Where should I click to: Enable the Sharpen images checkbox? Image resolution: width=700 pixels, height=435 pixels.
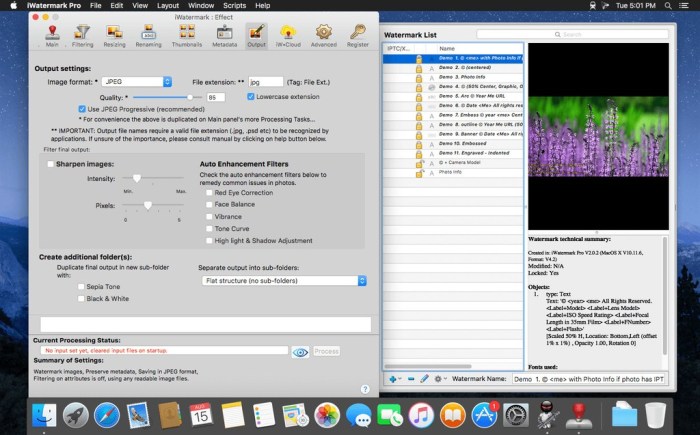[x=51, y=162]
